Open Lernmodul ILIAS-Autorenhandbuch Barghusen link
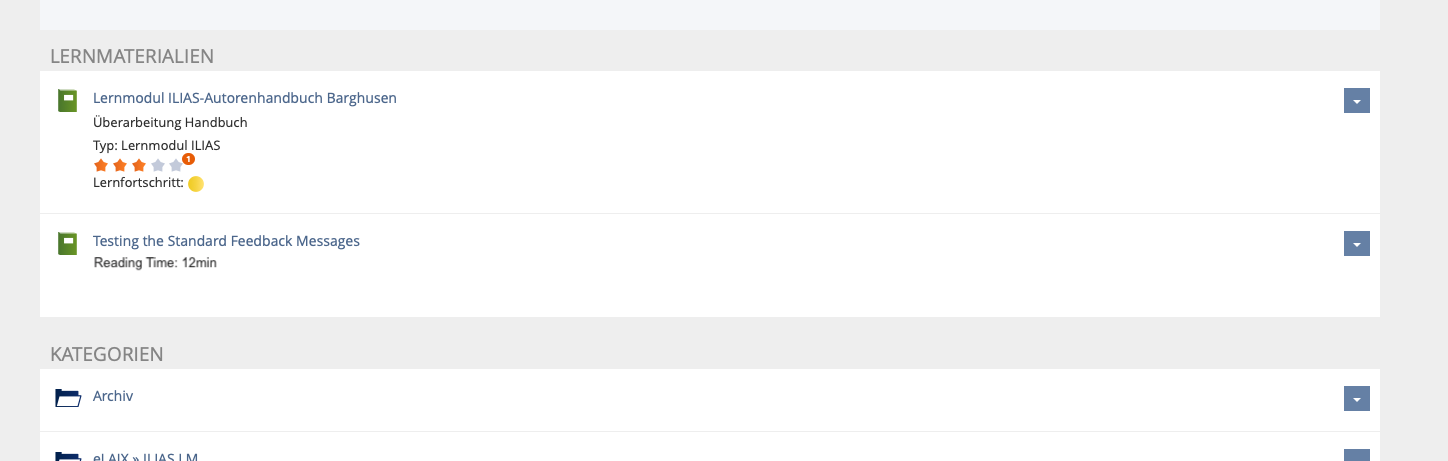The image size is (1448, 461). 245,98
